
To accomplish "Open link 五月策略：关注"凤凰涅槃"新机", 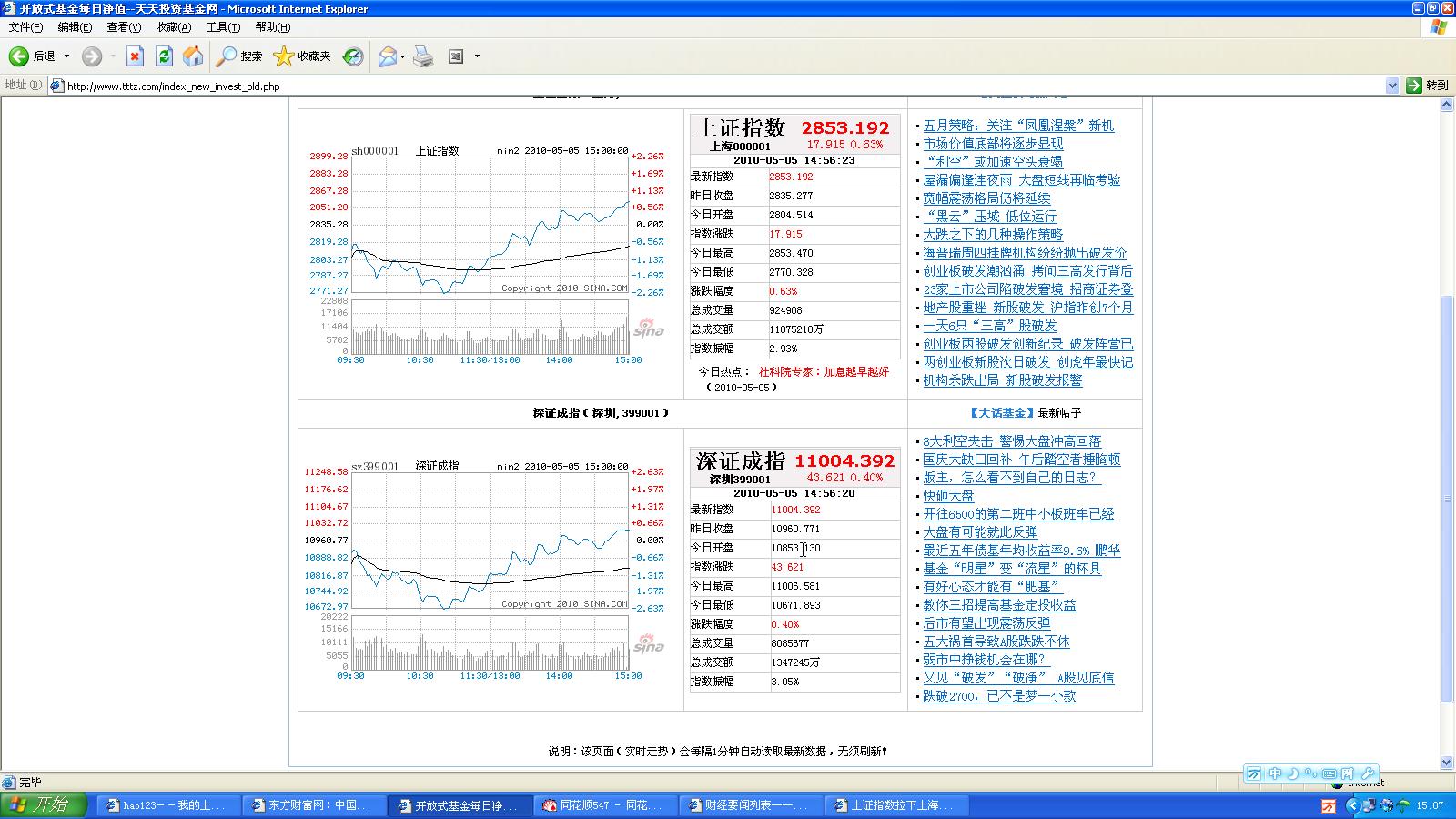I will (1018, 126).
